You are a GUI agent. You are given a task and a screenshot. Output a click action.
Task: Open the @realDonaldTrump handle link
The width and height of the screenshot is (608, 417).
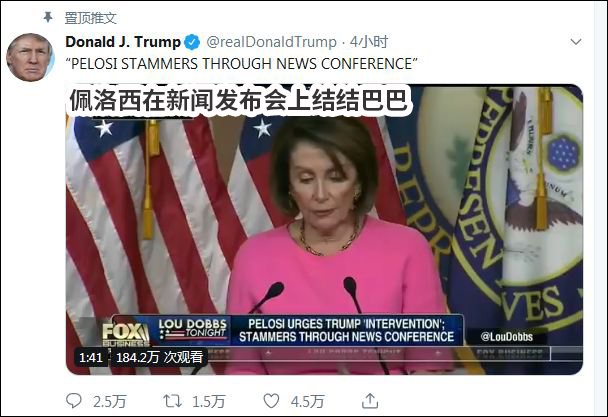pos(271,42)
